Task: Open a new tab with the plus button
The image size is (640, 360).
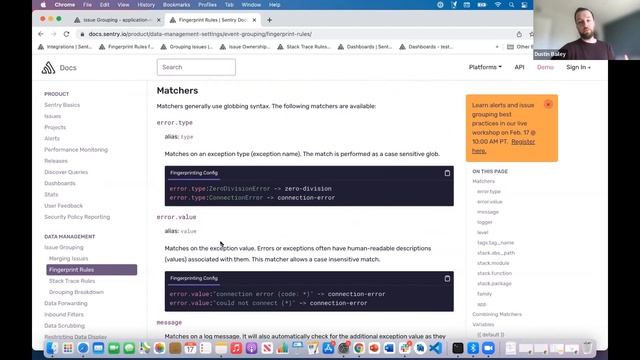Action: [x=269, y=20]
